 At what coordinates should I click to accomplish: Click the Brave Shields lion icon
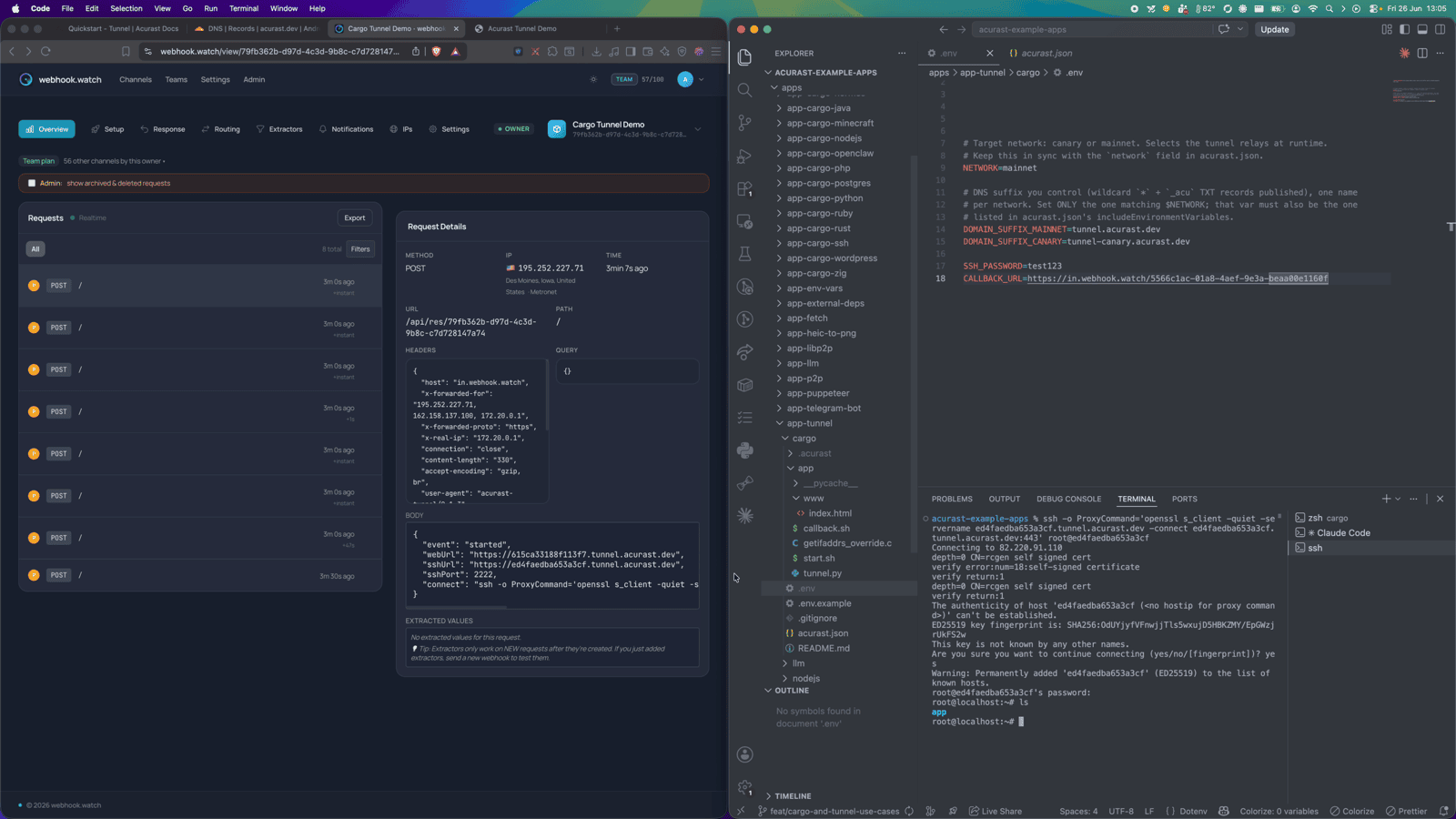(x=436, y=52)
